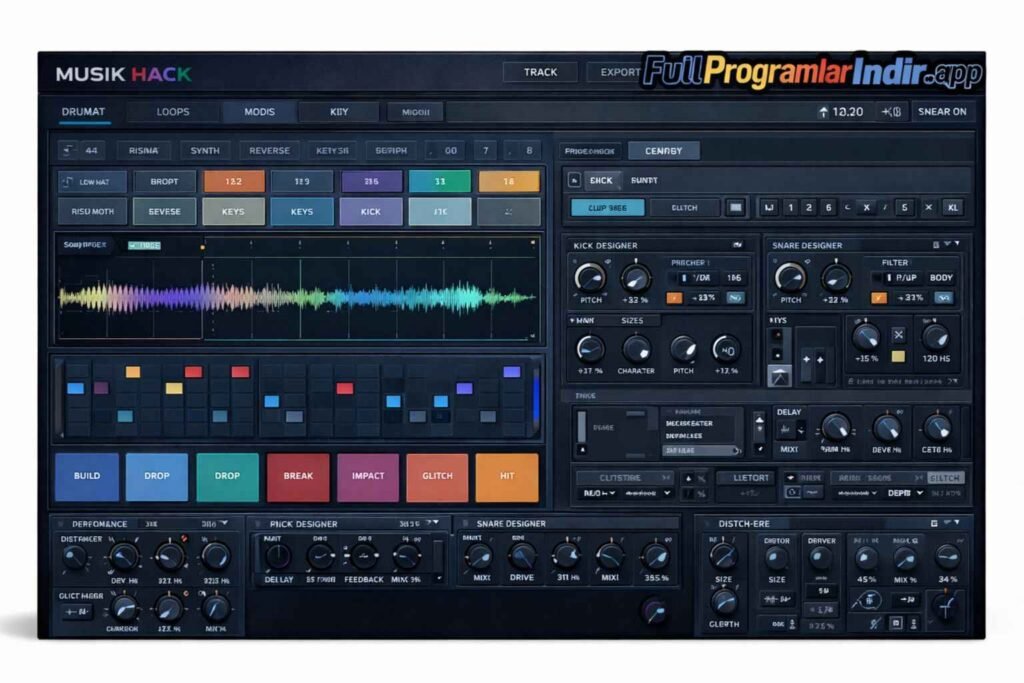Image resolution: width=1024 pixels, height=683 pixels.
Task: Toggle the Clup Sree button on
Action: pos(607,208)
